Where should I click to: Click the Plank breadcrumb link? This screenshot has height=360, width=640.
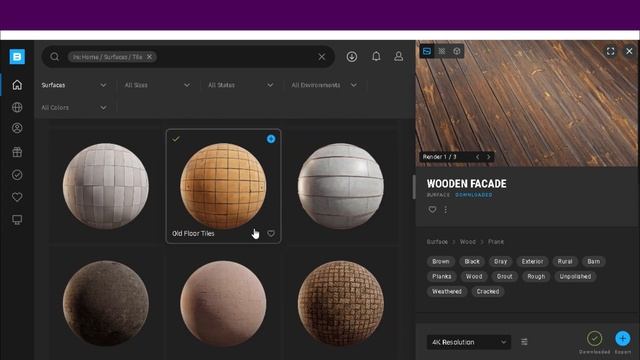(496, 242)
